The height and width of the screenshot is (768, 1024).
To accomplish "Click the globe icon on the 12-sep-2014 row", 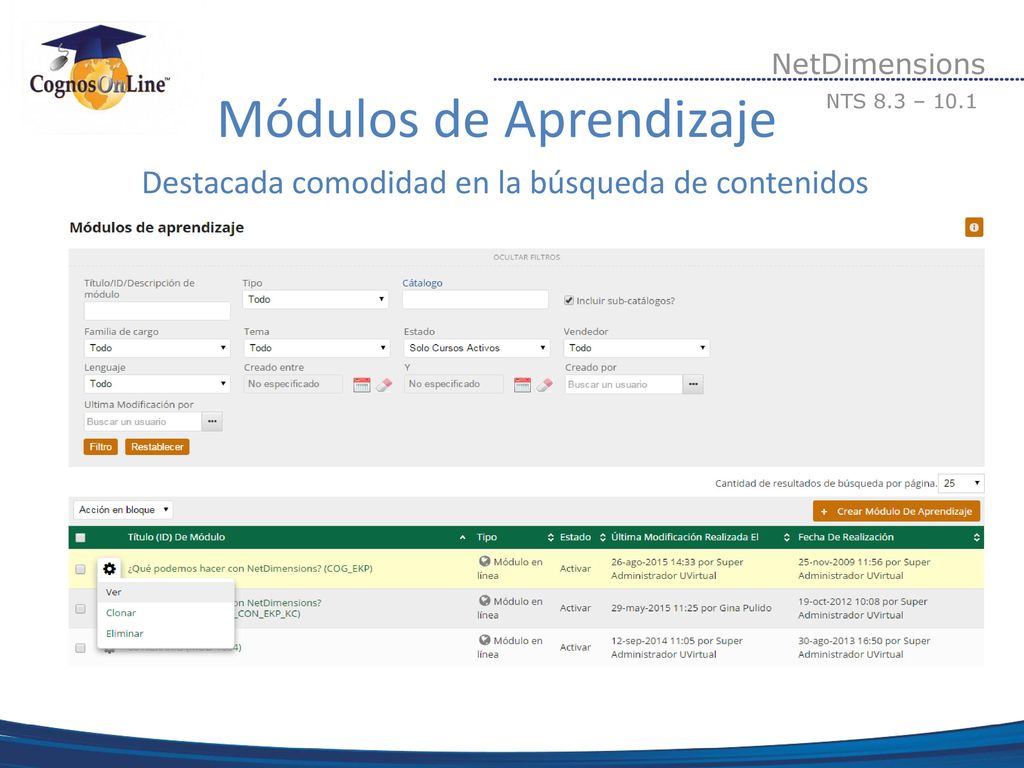I will coord(485,640).
